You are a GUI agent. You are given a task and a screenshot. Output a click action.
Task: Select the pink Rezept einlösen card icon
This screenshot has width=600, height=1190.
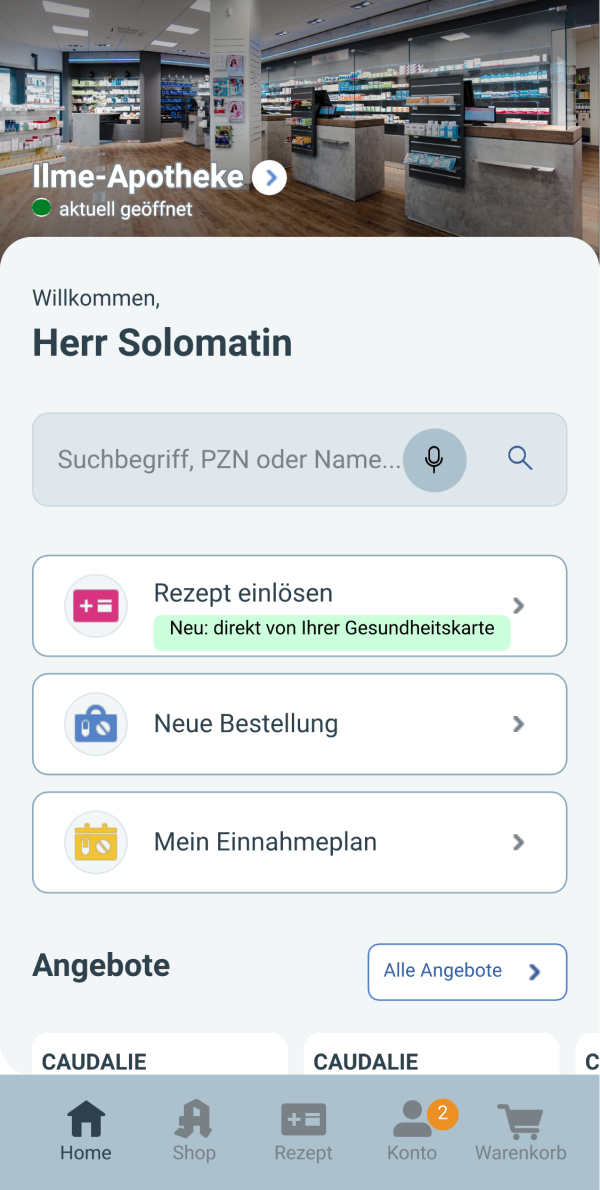pos(96,605)
